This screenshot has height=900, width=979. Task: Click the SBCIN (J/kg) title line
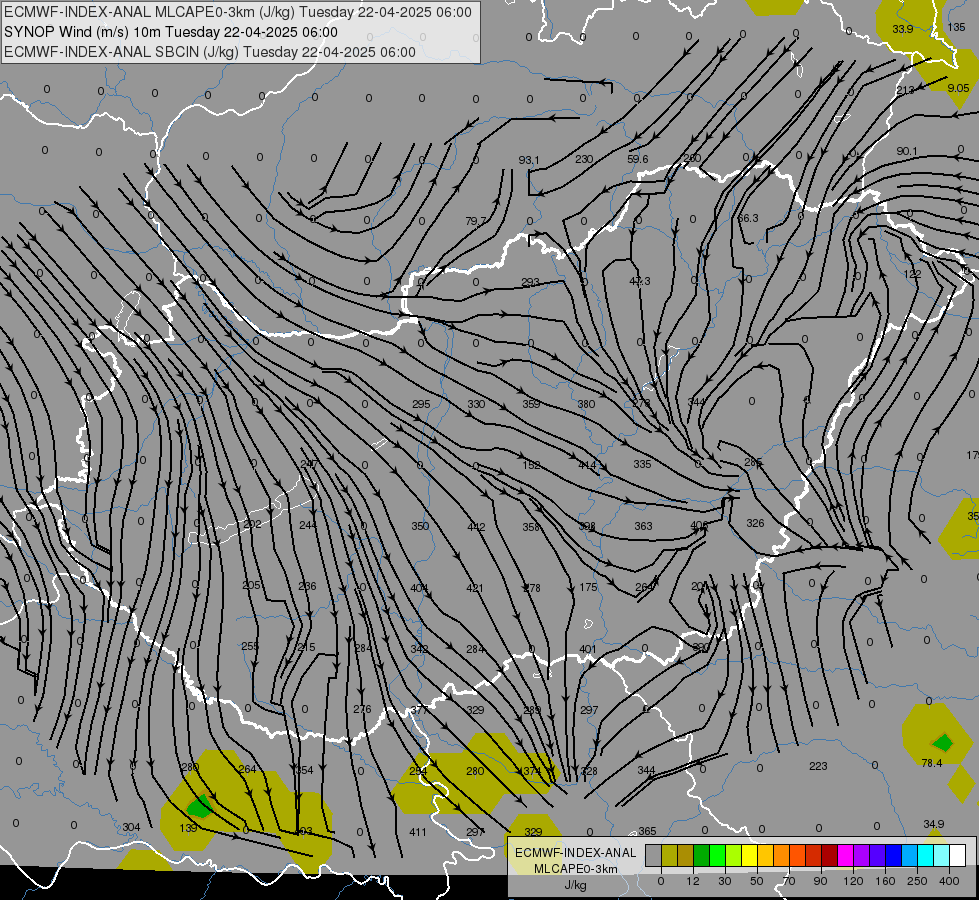(210, 52)
